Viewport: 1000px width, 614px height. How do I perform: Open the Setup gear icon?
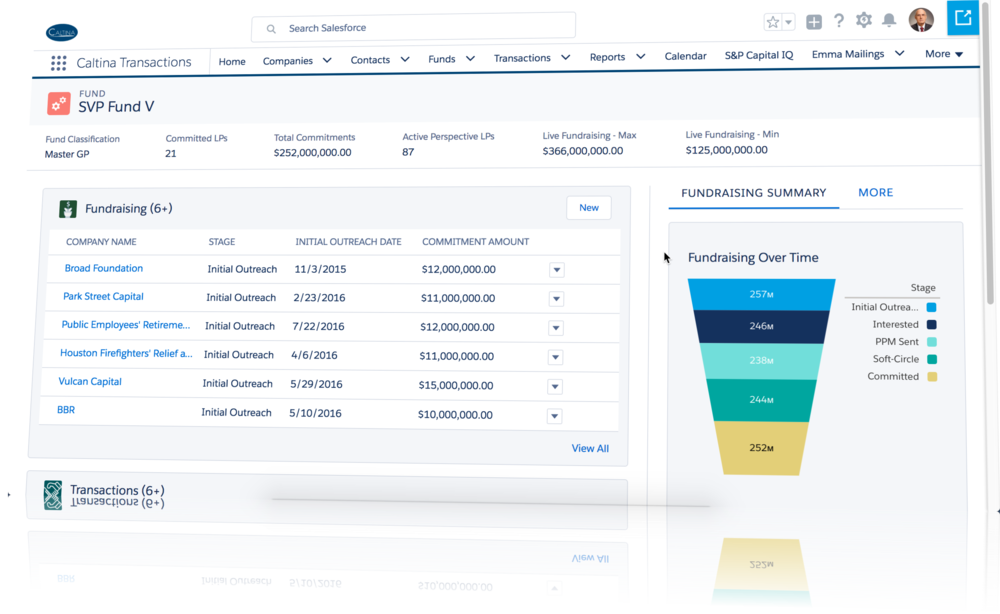pyautogui.click(x=864, y=20)
